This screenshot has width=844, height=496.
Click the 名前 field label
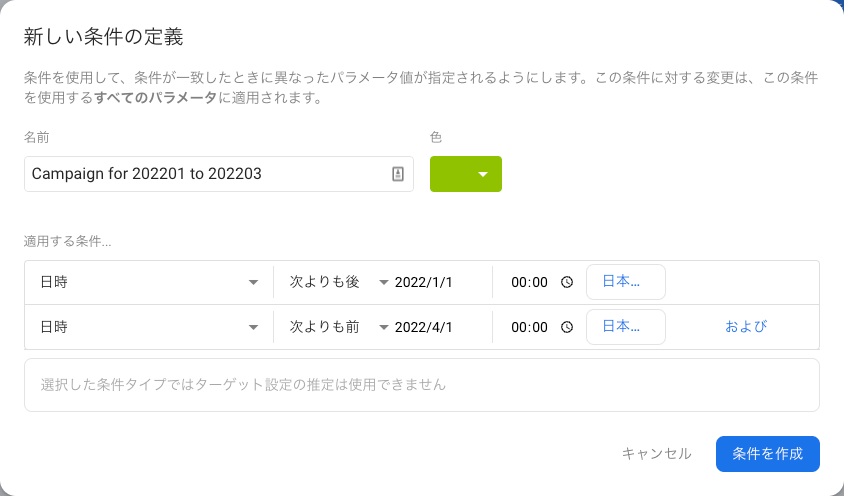coord(37,137)
